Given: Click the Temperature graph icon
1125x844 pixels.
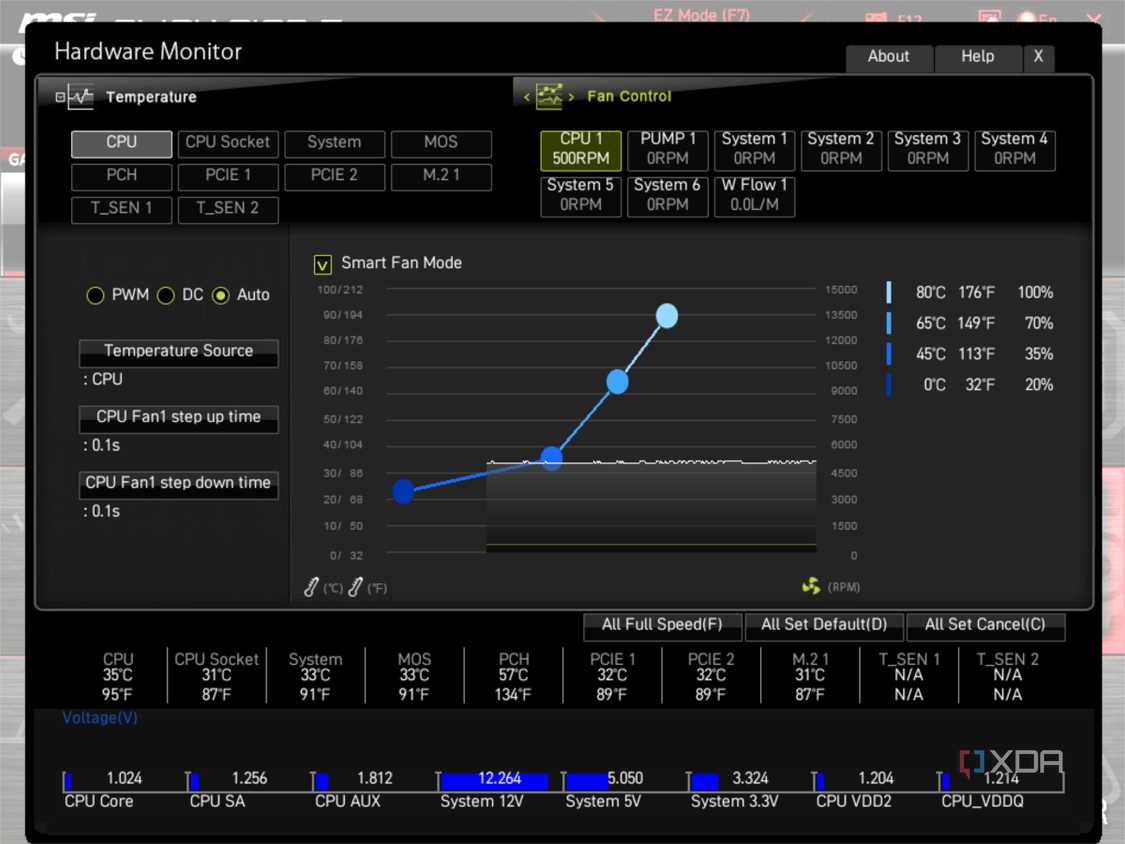Looking at the screenshot, I should pyautogui.click(x=81, y=97).
